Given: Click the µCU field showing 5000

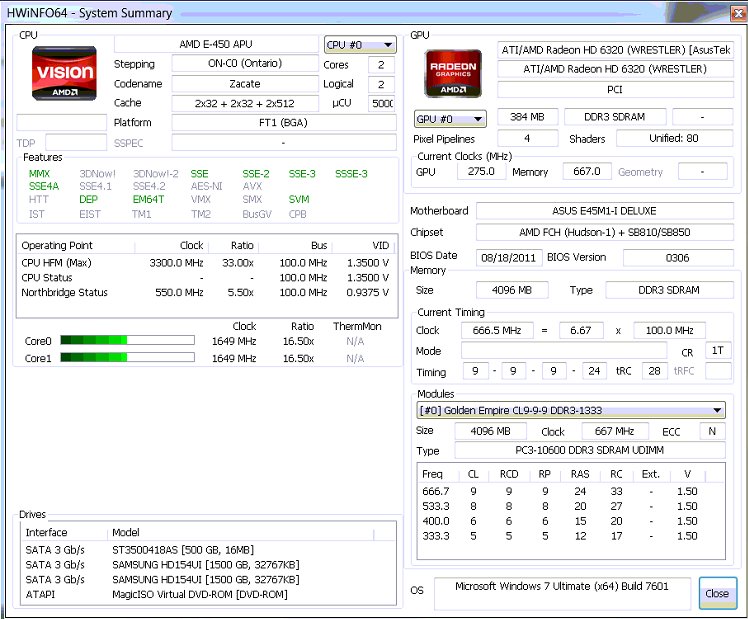Looking at the screenshot, I should (x=381, y=103).
